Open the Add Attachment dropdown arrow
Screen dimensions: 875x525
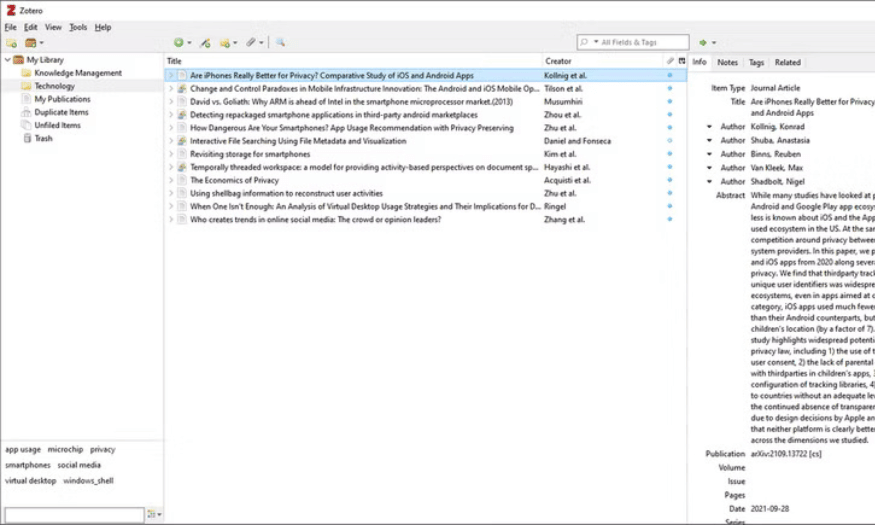[x=261, y=43]
